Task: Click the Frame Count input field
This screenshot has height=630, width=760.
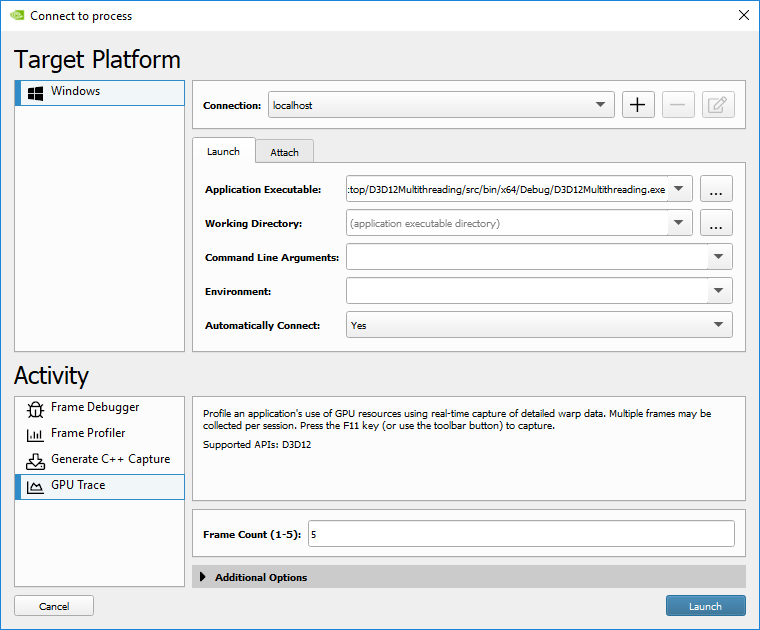Action: [520, 534]
